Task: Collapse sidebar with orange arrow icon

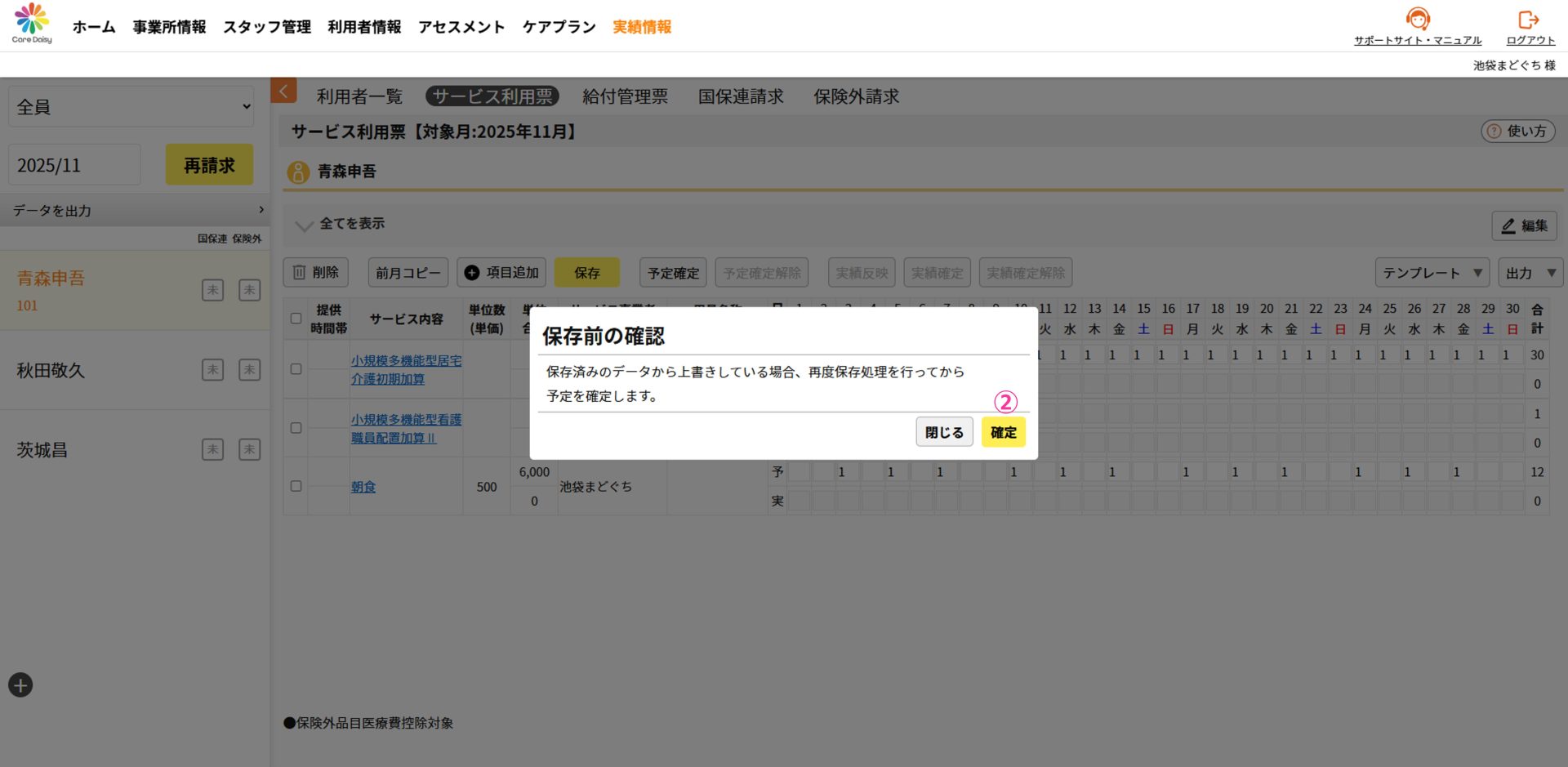Action: 283,91
